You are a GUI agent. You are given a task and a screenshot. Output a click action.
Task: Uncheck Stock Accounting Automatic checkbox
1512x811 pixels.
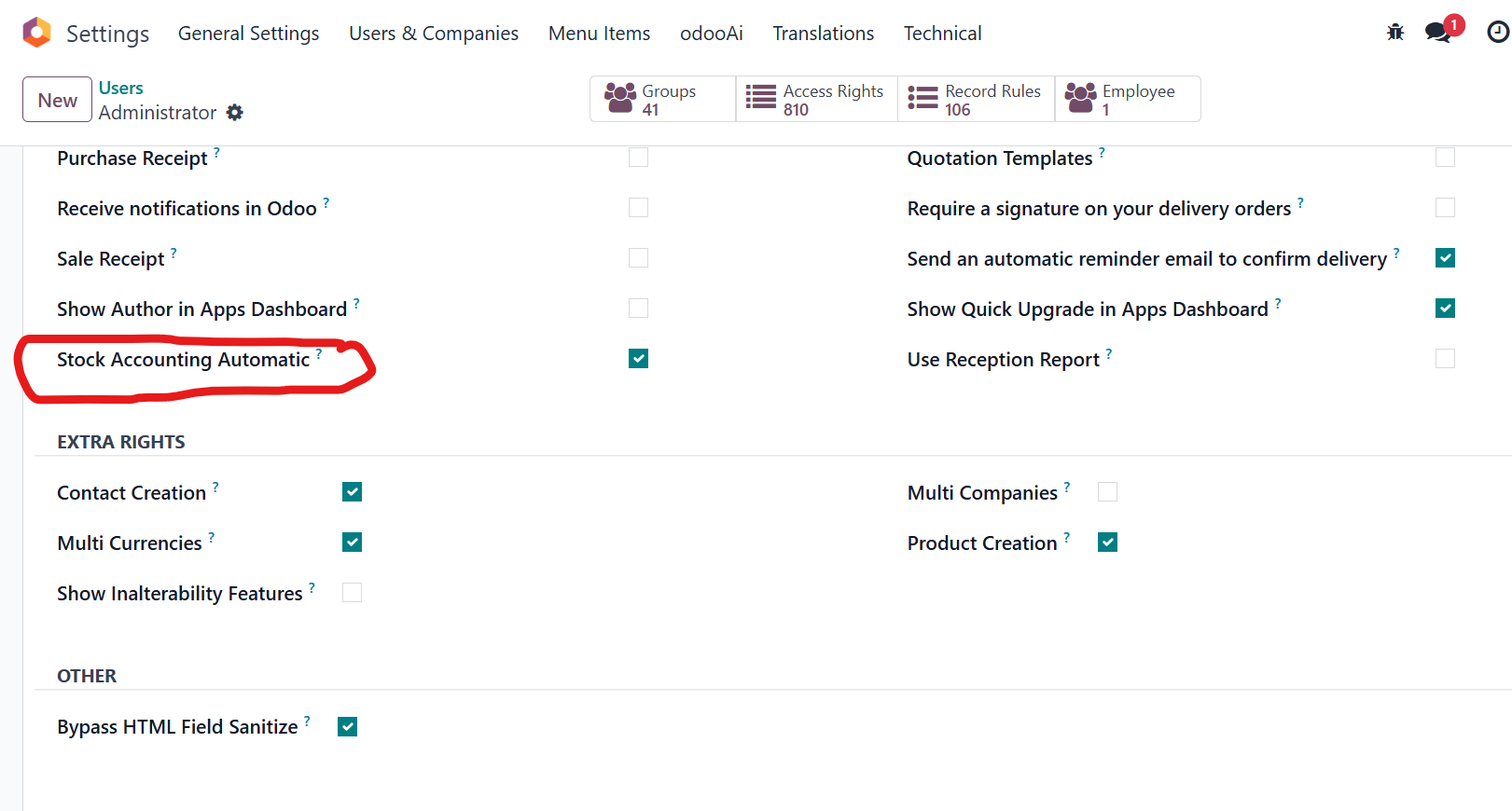(638, 359)
